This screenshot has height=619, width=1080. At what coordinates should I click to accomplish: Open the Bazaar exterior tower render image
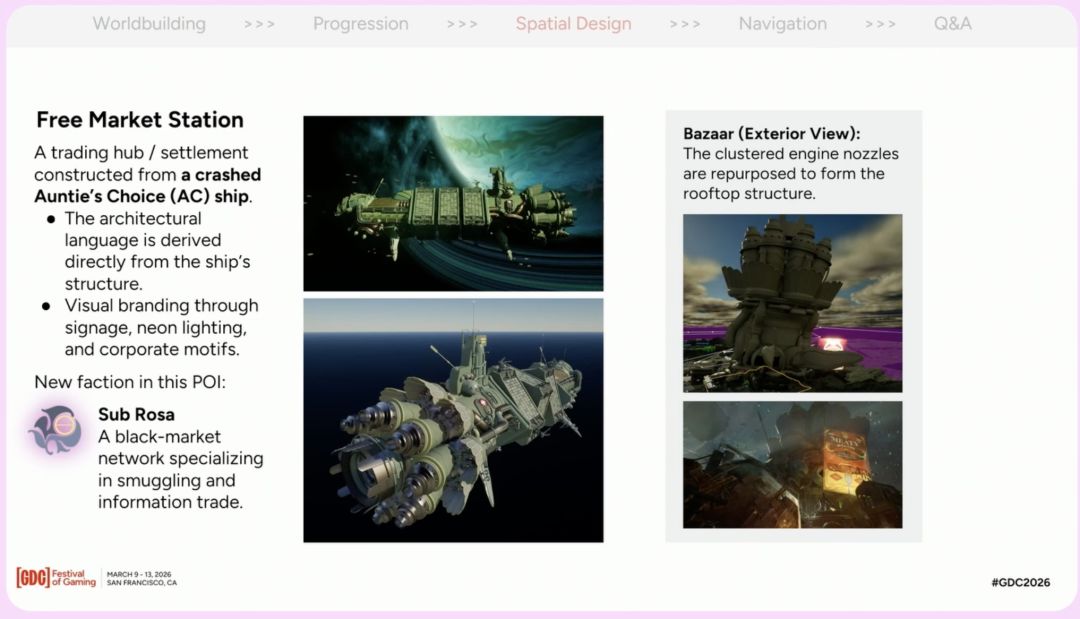tap(792, 303)
